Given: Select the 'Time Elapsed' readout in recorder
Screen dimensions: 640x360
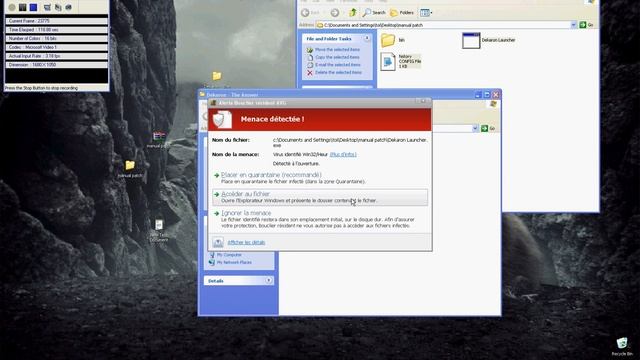Looking at the screenshot, I should point(56,30).
